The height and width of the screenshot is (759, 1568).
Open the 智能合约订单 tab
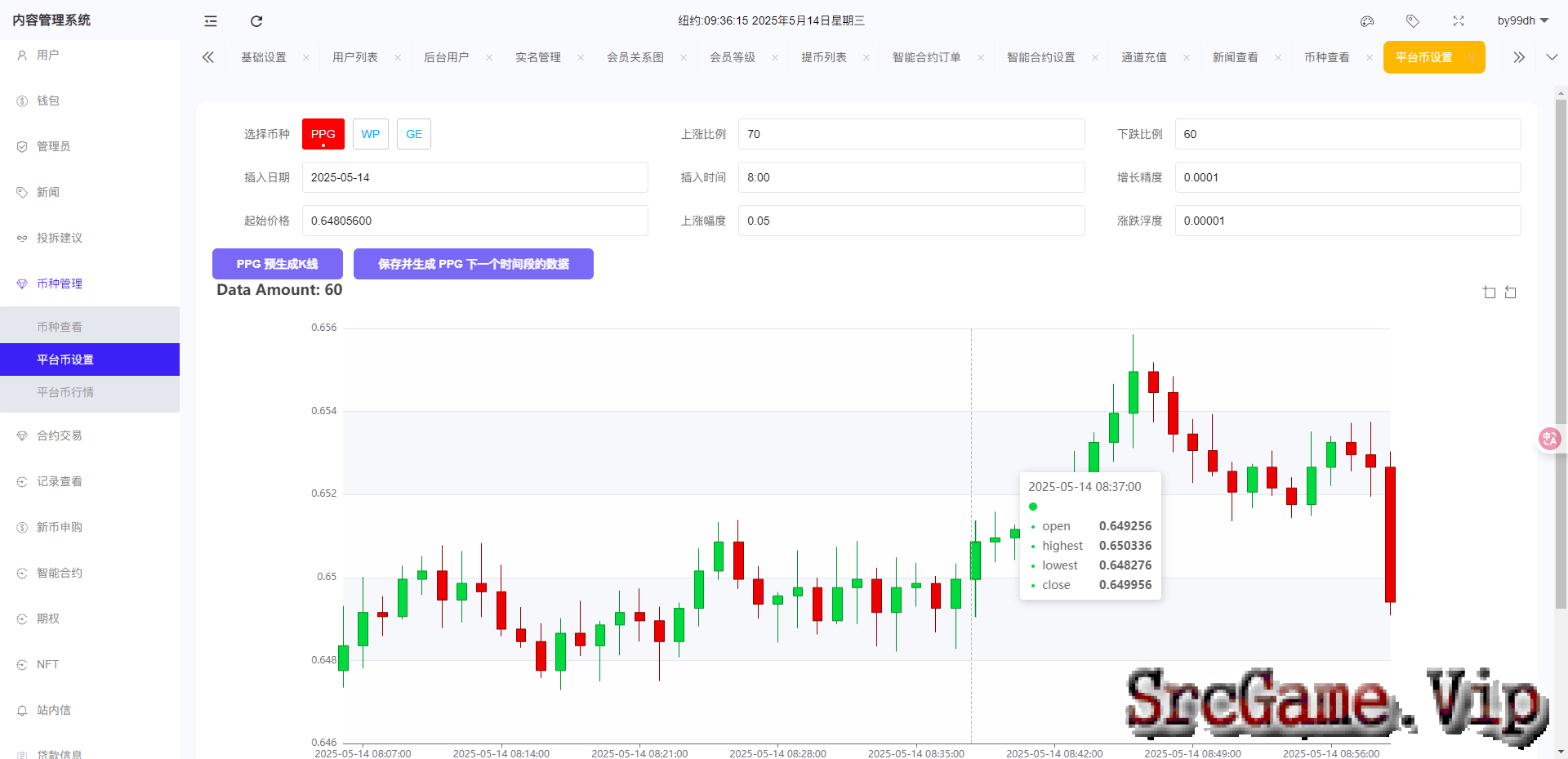click(x=927, y=57)
